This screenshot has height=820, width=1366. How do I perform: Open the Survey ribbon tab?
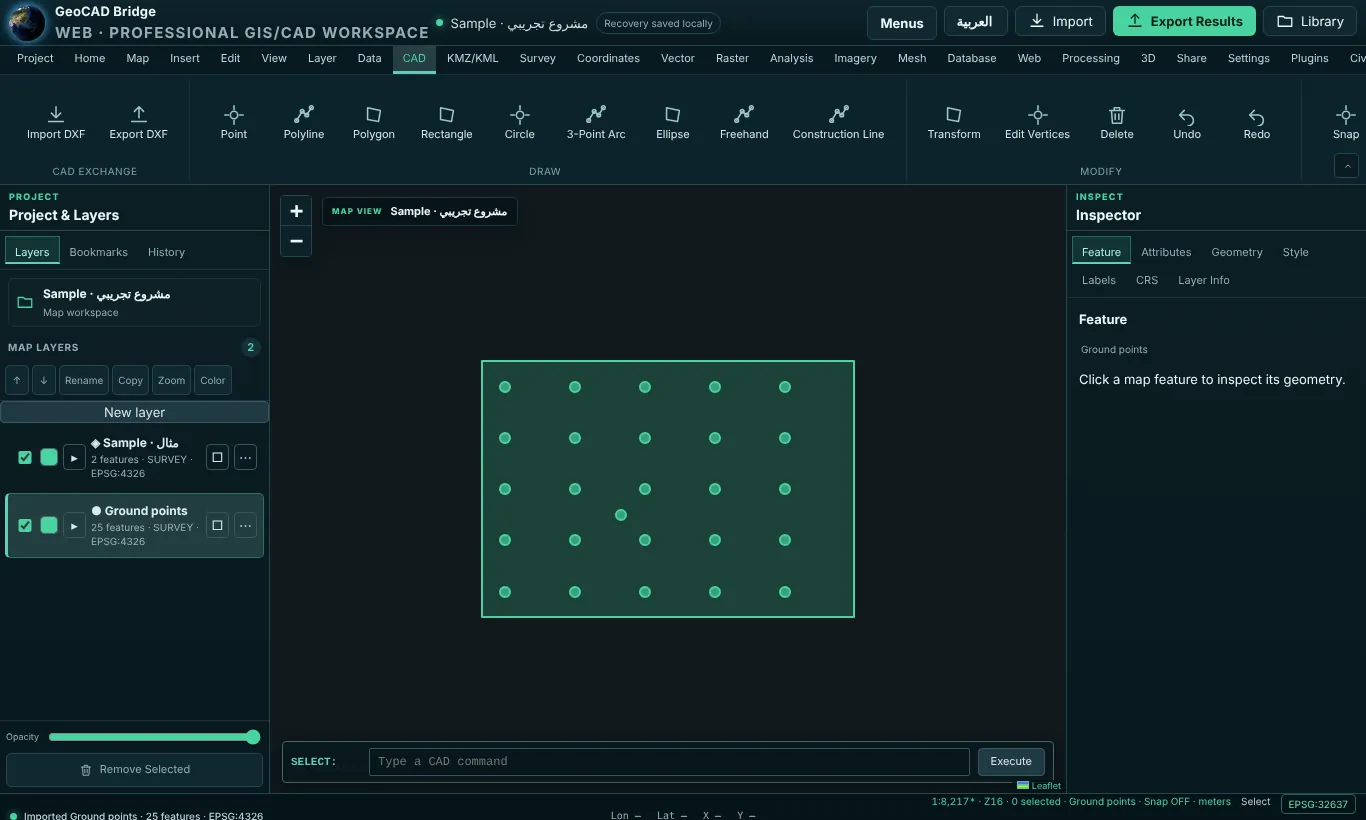coord(538,58)
